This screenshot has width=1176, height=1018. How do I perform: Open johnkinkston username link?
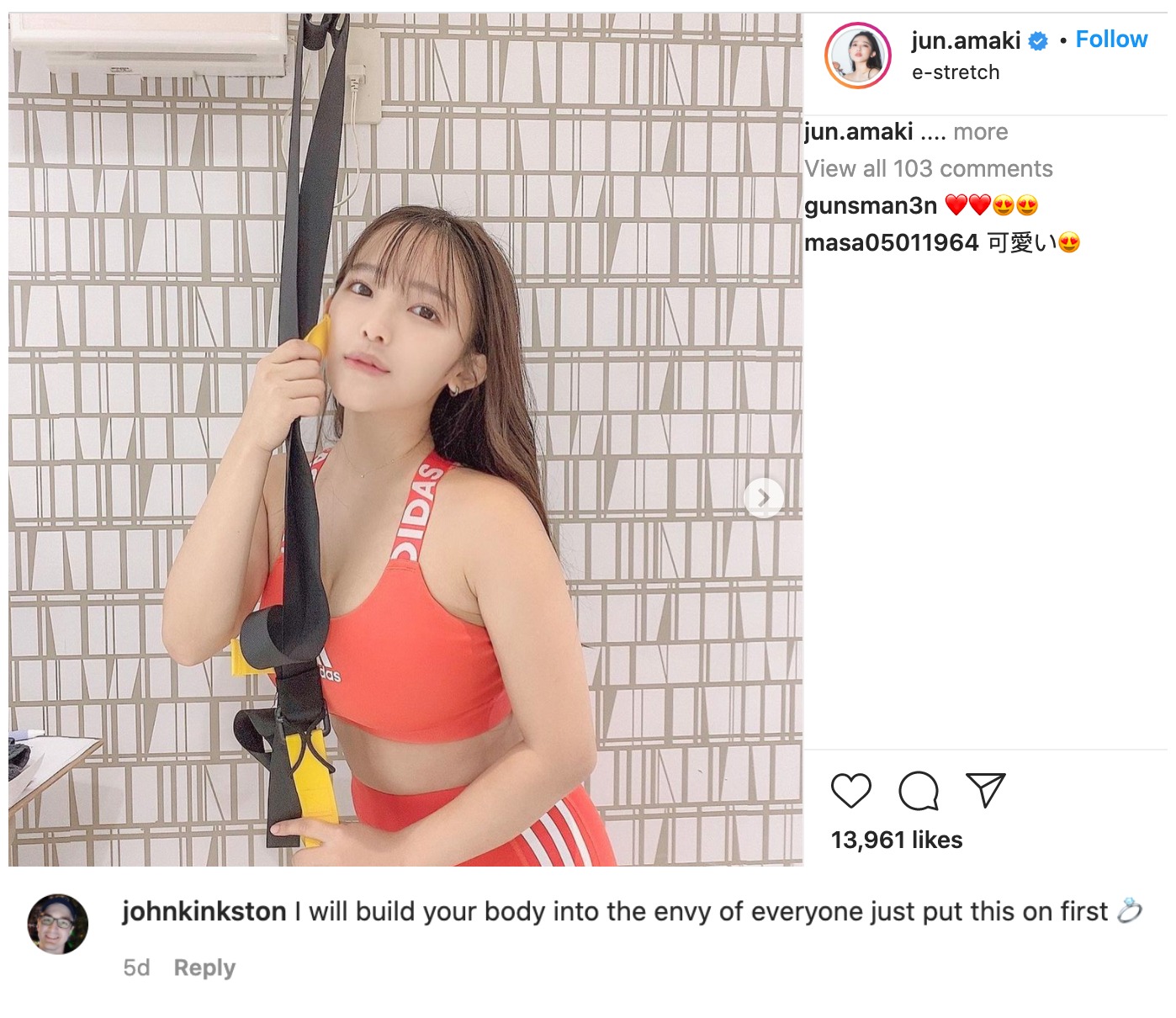204,911
